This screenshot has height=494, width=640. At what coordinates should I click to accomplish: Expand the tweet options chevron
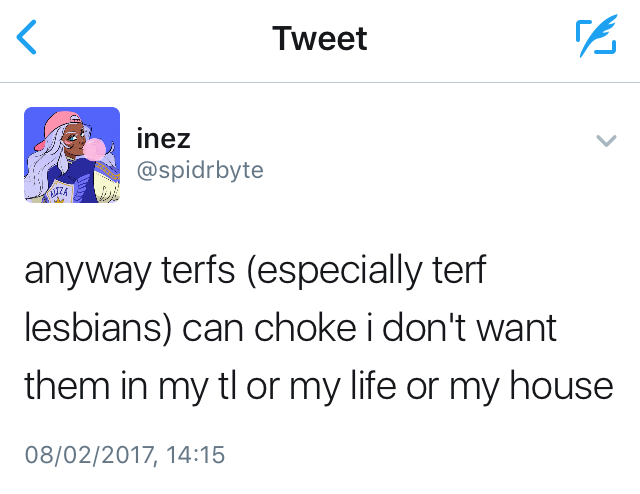[x=605, y=142]
